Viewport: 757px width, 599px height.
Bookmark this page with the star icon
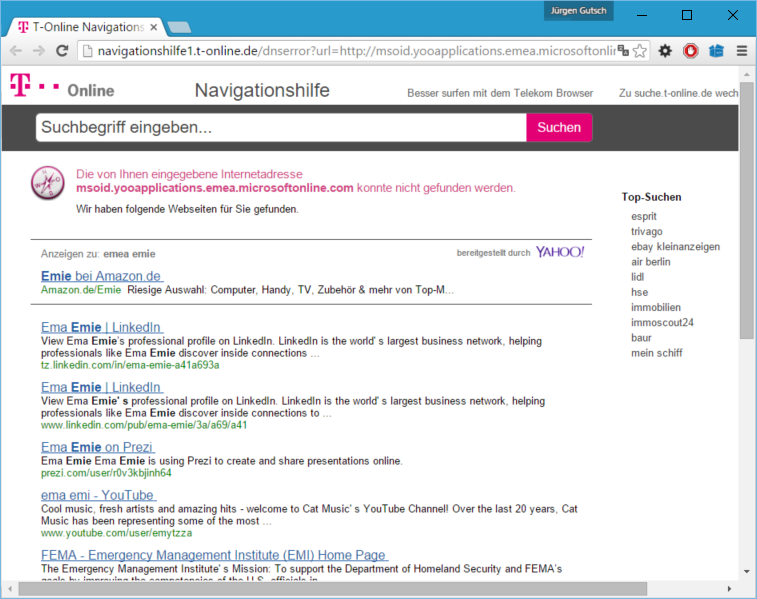pos(640,51)
